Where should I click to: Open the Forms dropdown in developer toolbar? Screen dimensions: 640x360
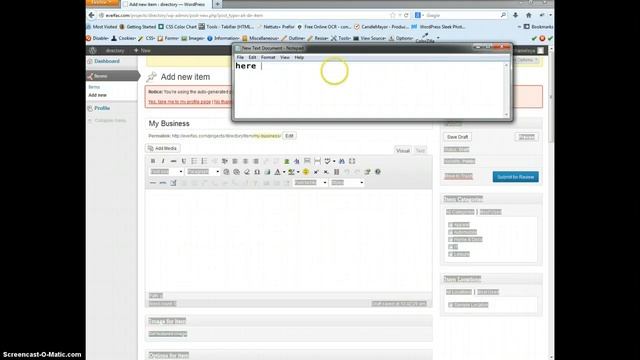[168, 38]
